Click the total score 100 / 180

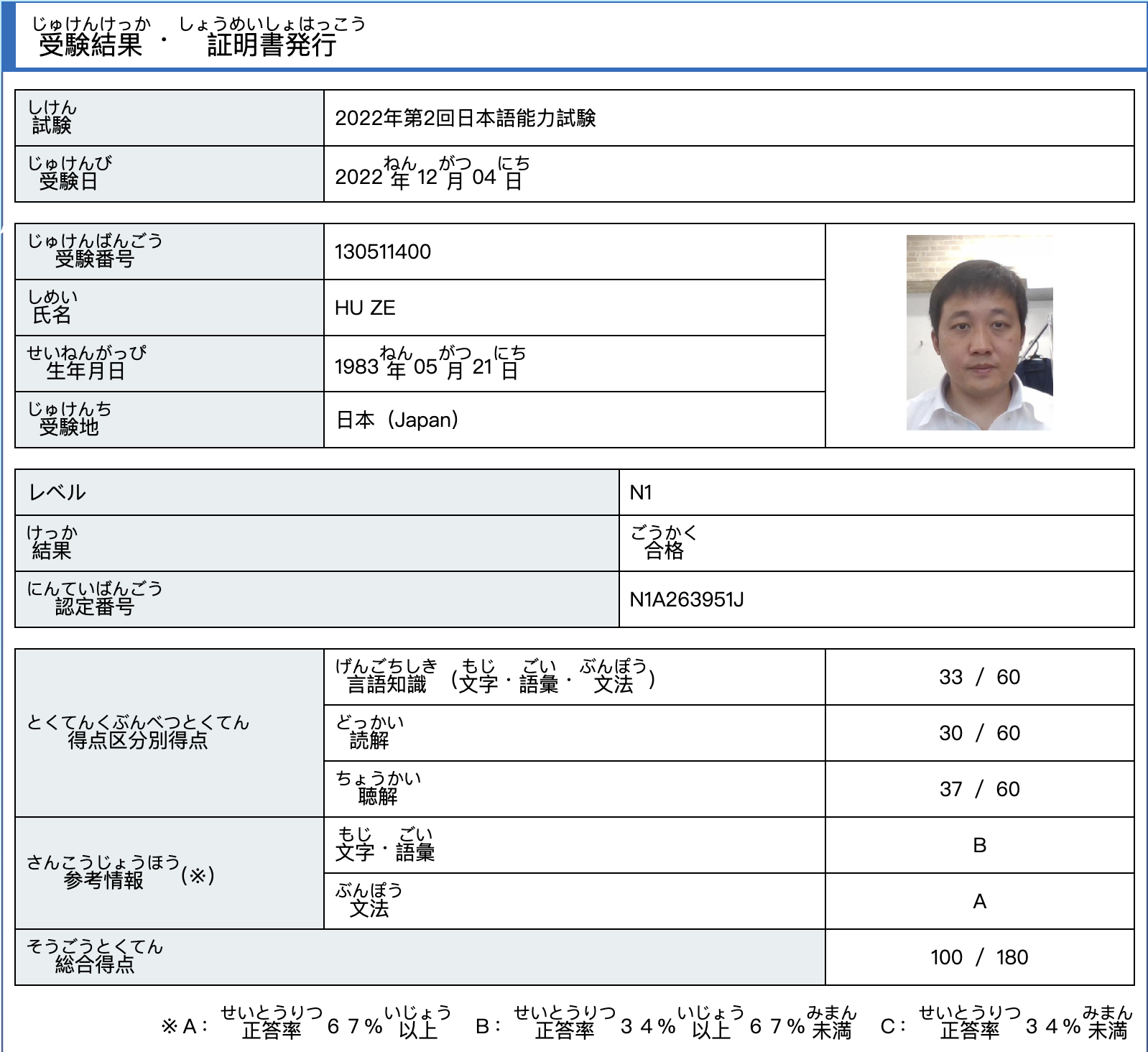click(x=979, y=957)
